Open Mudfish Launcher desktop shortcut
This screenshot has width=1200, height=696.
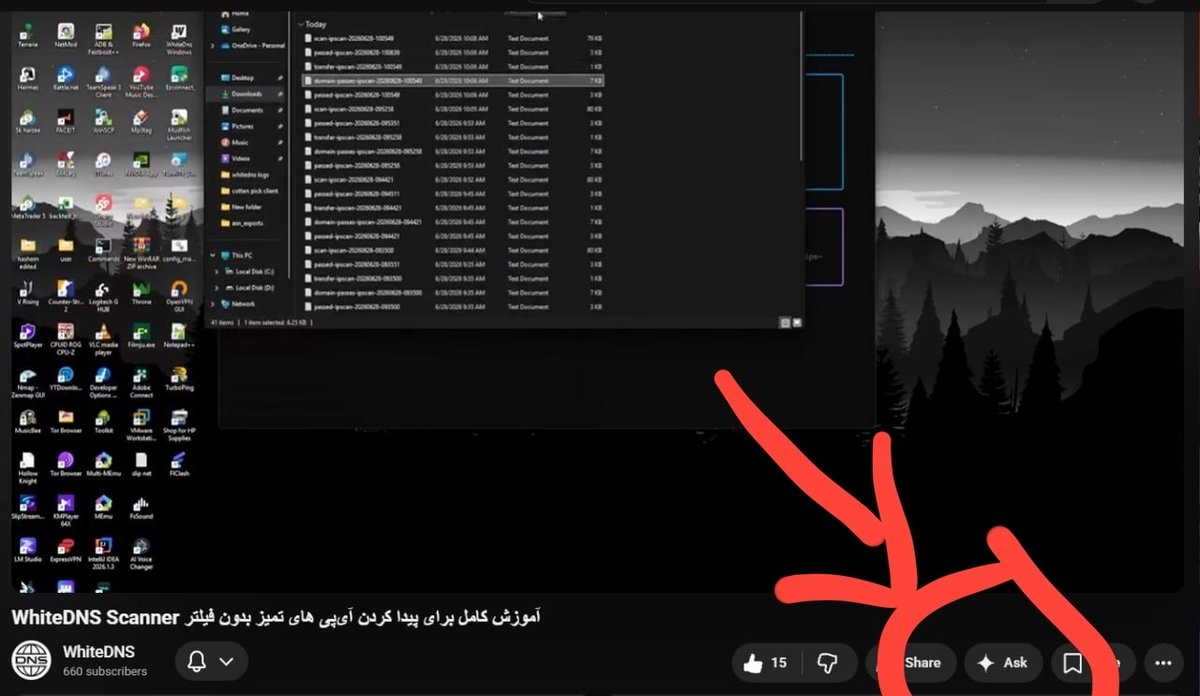click(179, 122)
